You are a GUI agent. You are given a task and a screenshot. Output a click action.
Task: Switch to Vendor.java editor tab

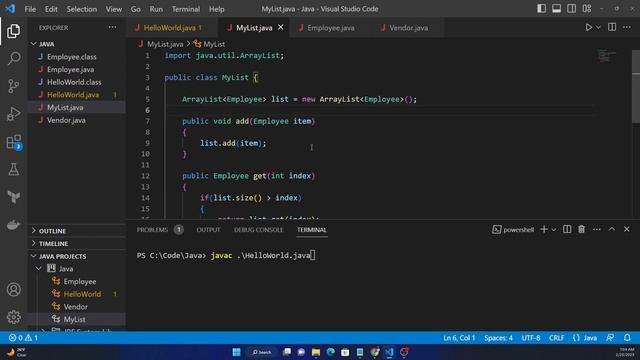(x=409, y=27)
